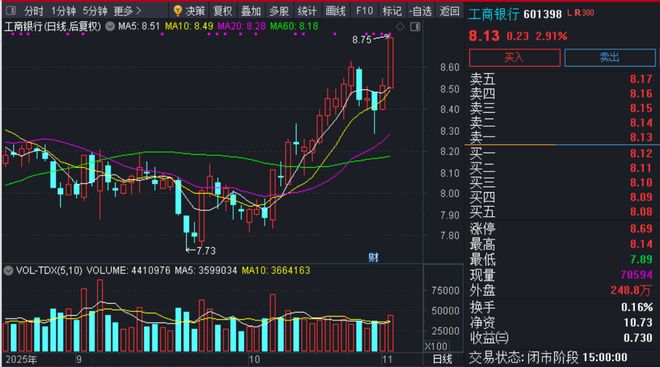Viewport: 660px width, 367px height.
Task: Toggle the side panel icon next to diamond
Action: (415, 27)
